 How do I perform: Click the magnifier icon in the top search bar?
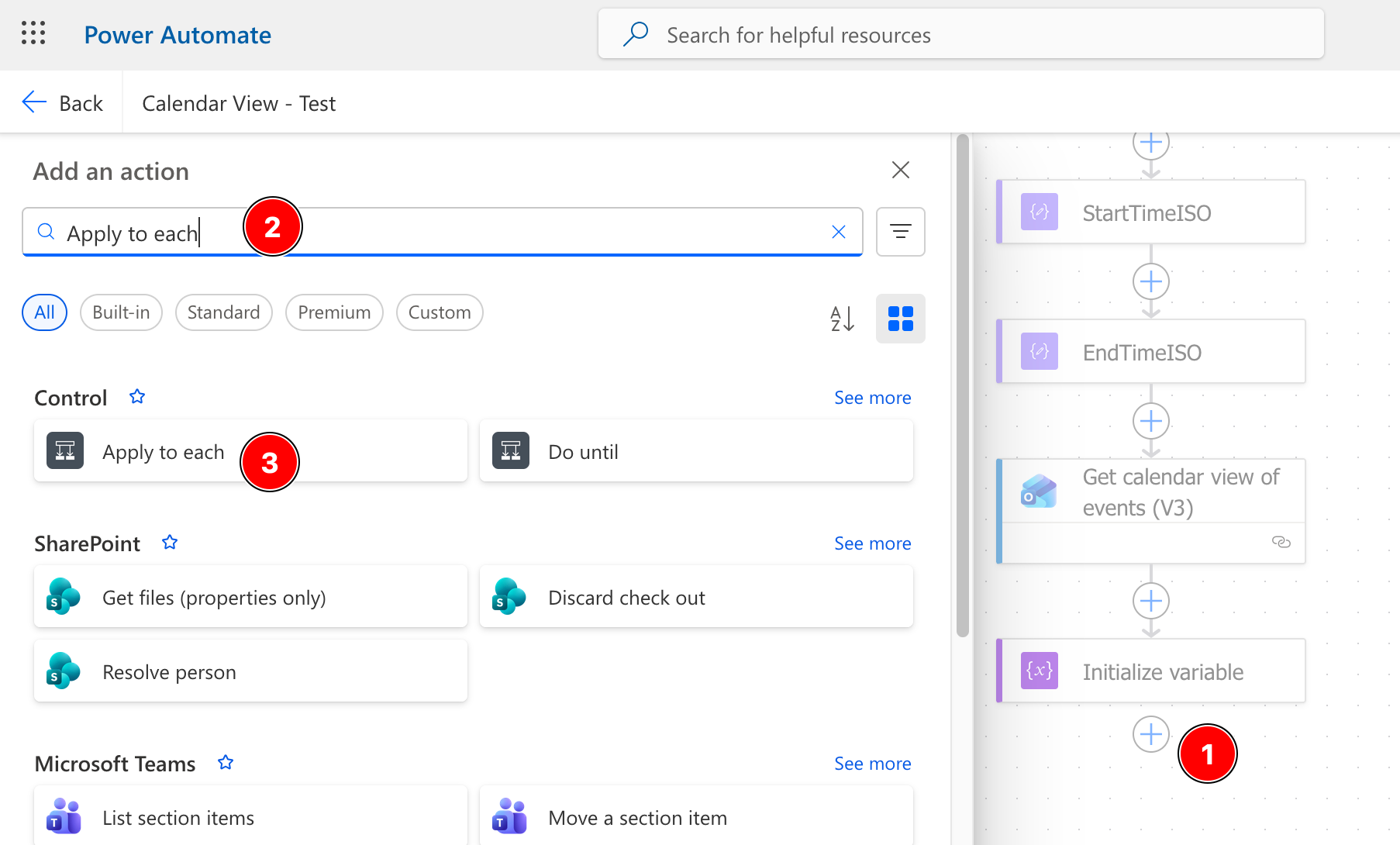[x=636, y=34]
